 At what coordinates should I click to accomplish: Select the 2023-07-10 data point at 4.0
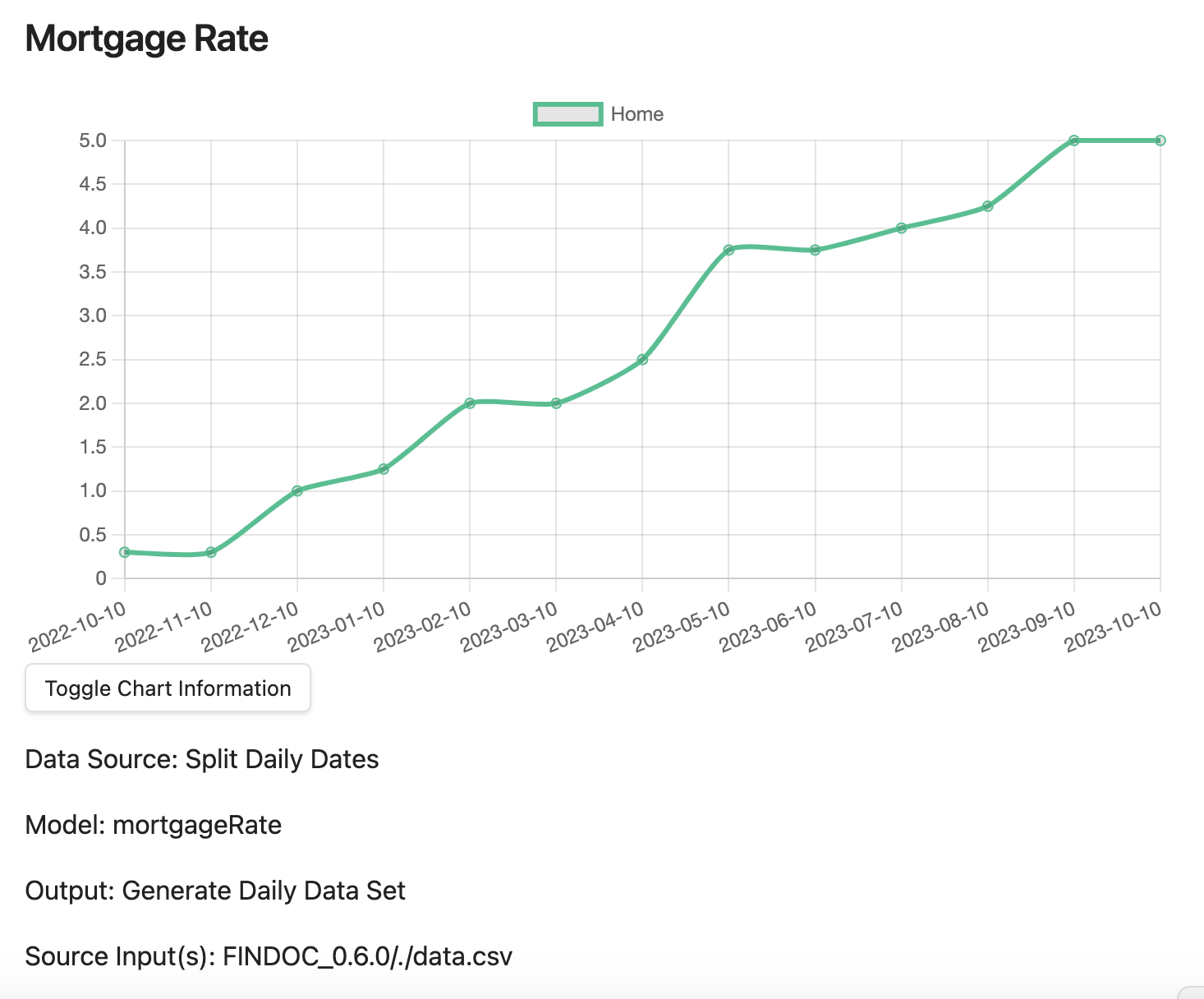point(902,228)
